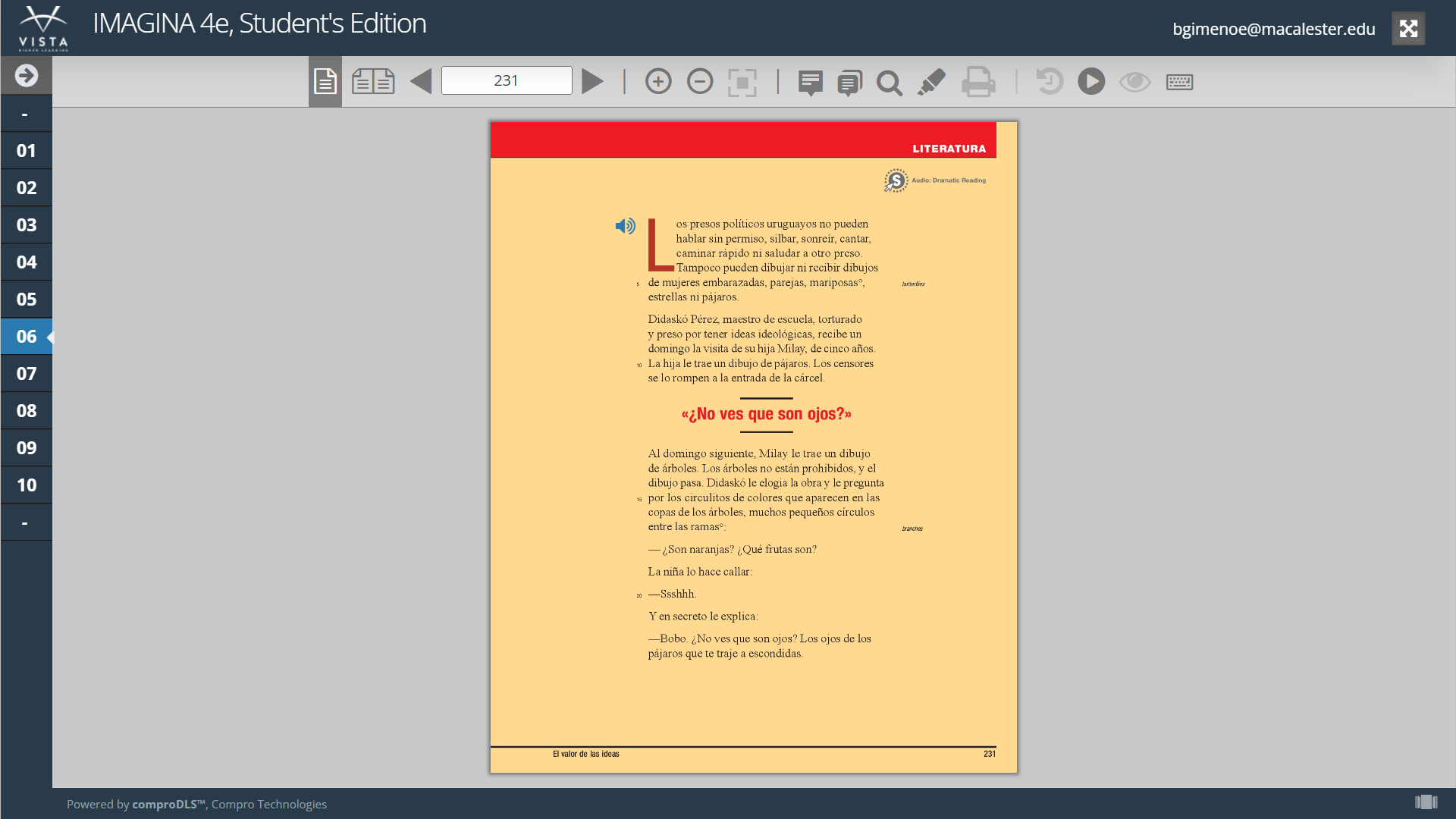Switch to two-page spread view
The width and height of the screenshot is (1456, 819).
(373, 81)
